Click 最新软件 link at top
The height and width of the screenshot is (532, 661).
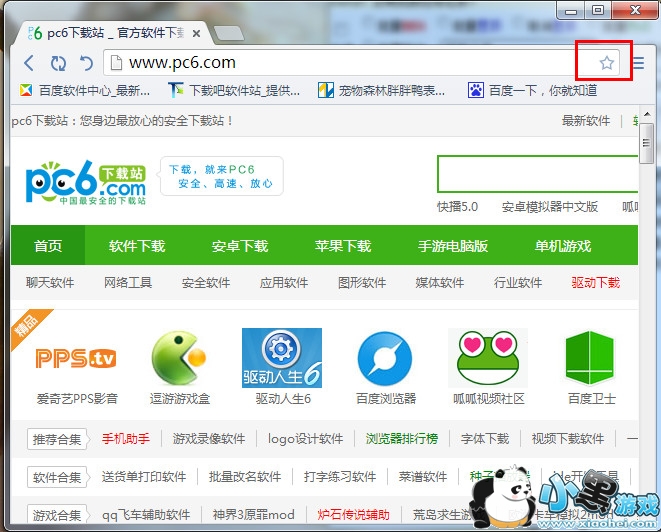click(x=586, y=121)
